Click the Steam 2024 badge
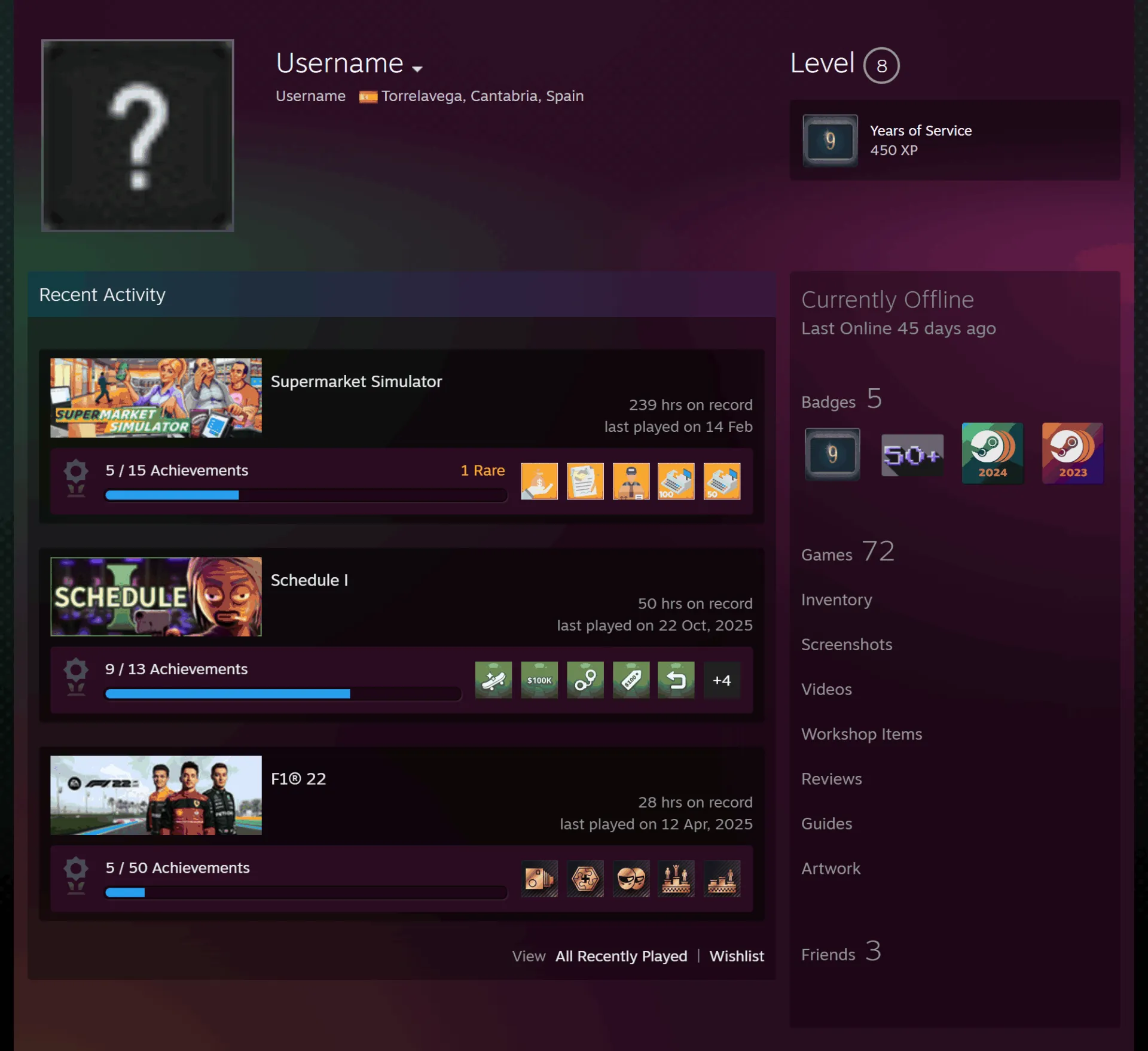The image size is (1148, 1051). [993, 453]
